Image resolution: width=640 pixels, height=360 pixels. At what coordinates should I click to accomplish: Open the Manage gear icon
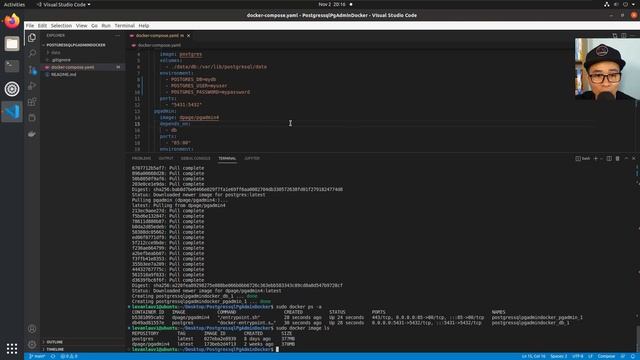pos(32,344)
